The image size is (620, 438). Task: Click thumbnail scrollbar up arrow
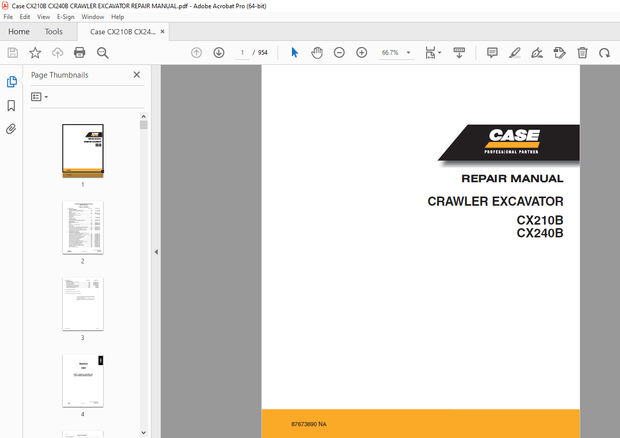(144, 117)
